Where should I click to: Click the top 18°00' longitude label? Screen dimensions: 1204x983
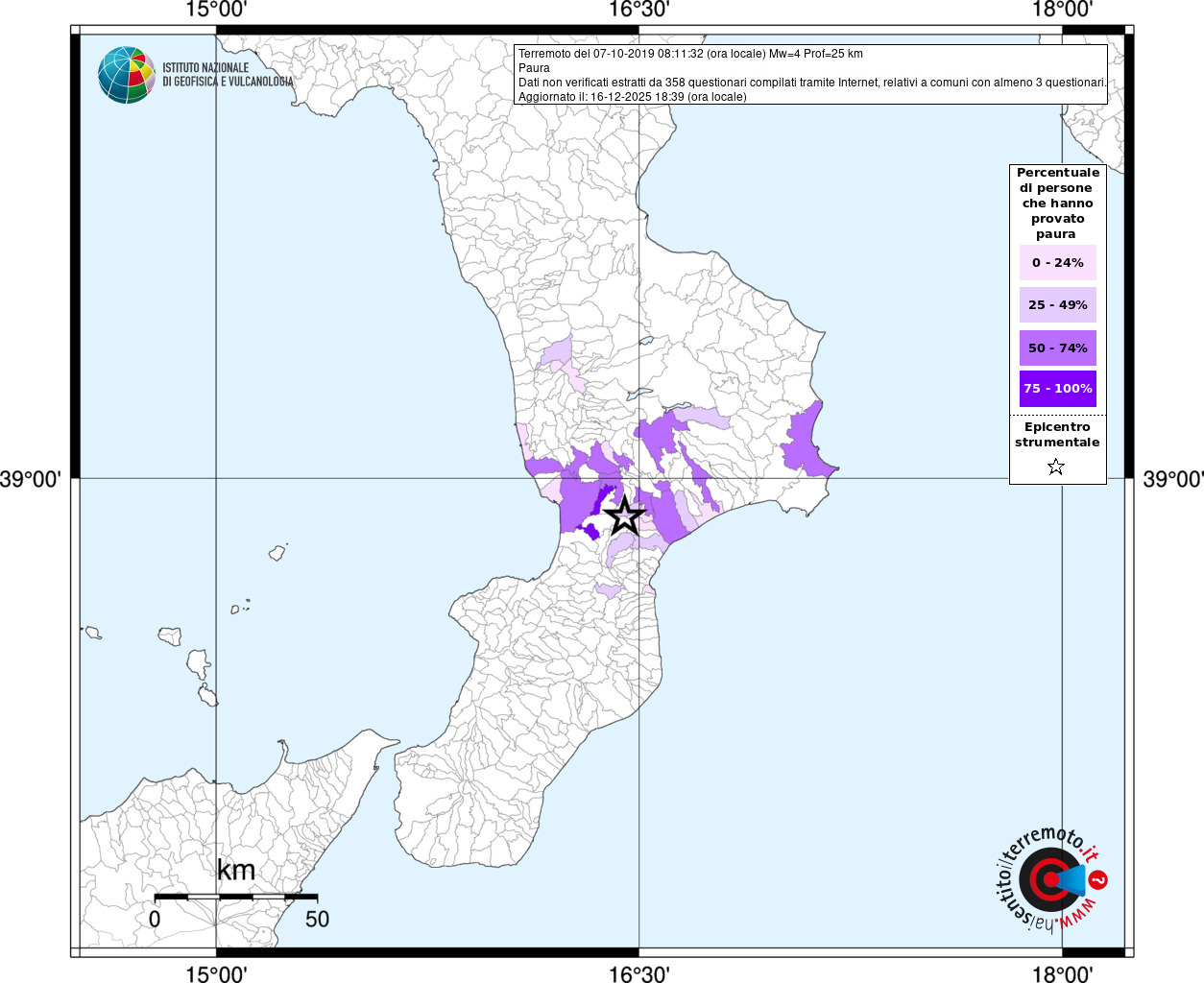(x=1062, y=11)
